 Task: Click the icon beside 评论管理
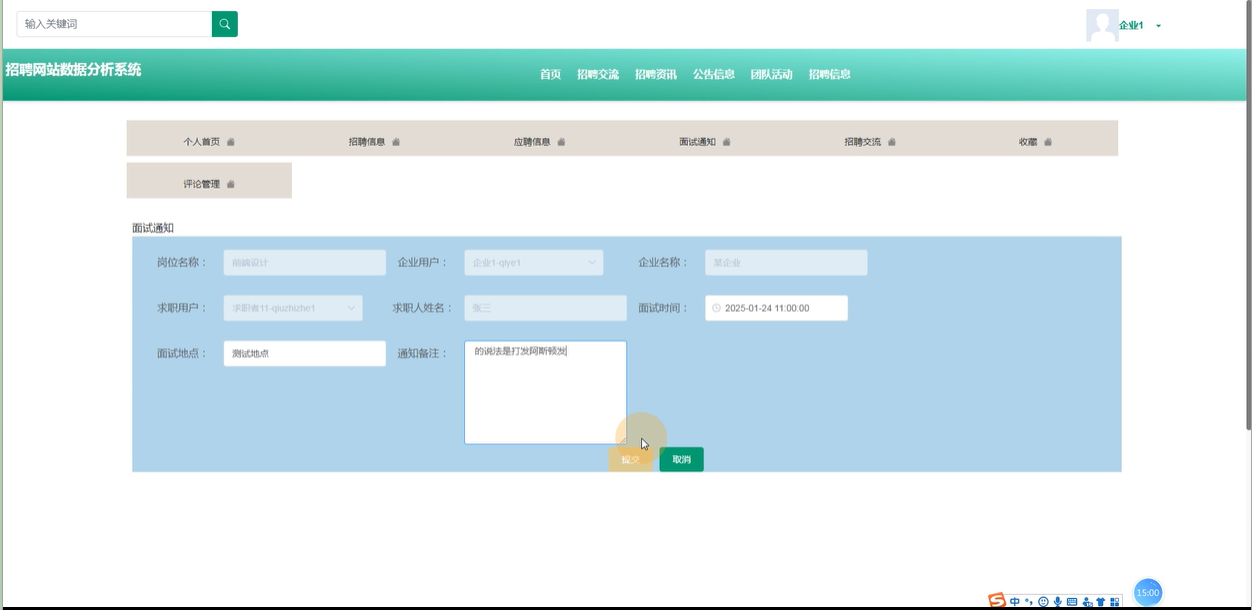pyautogui.click(x=231, y=184)
